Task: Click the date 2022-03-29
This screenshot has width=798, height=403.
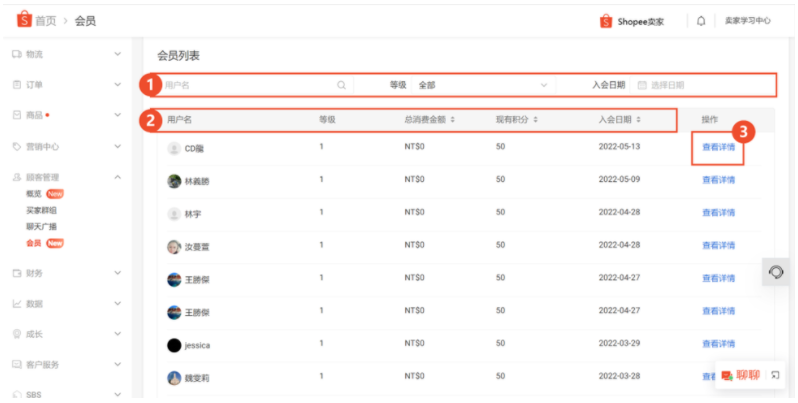Action: click(619, 343)
